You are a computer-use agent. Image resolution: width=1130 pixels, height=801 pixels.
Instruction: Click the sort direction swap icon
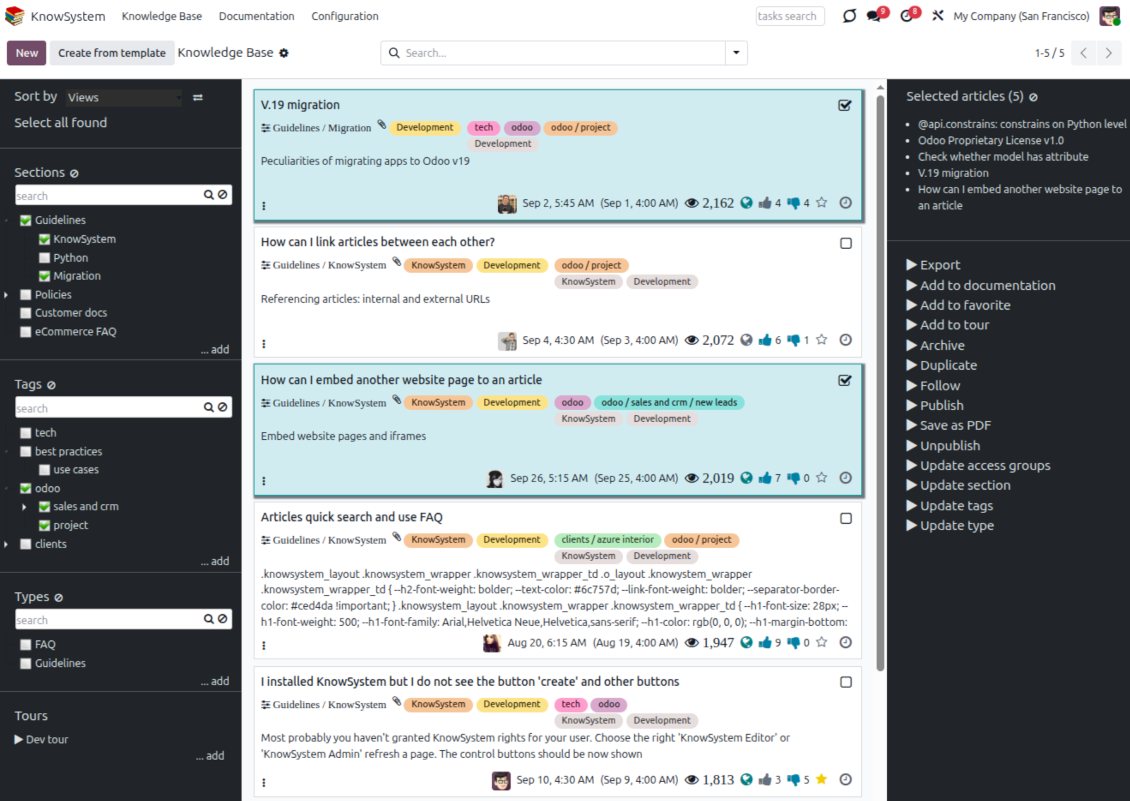[x=198, y=97]
